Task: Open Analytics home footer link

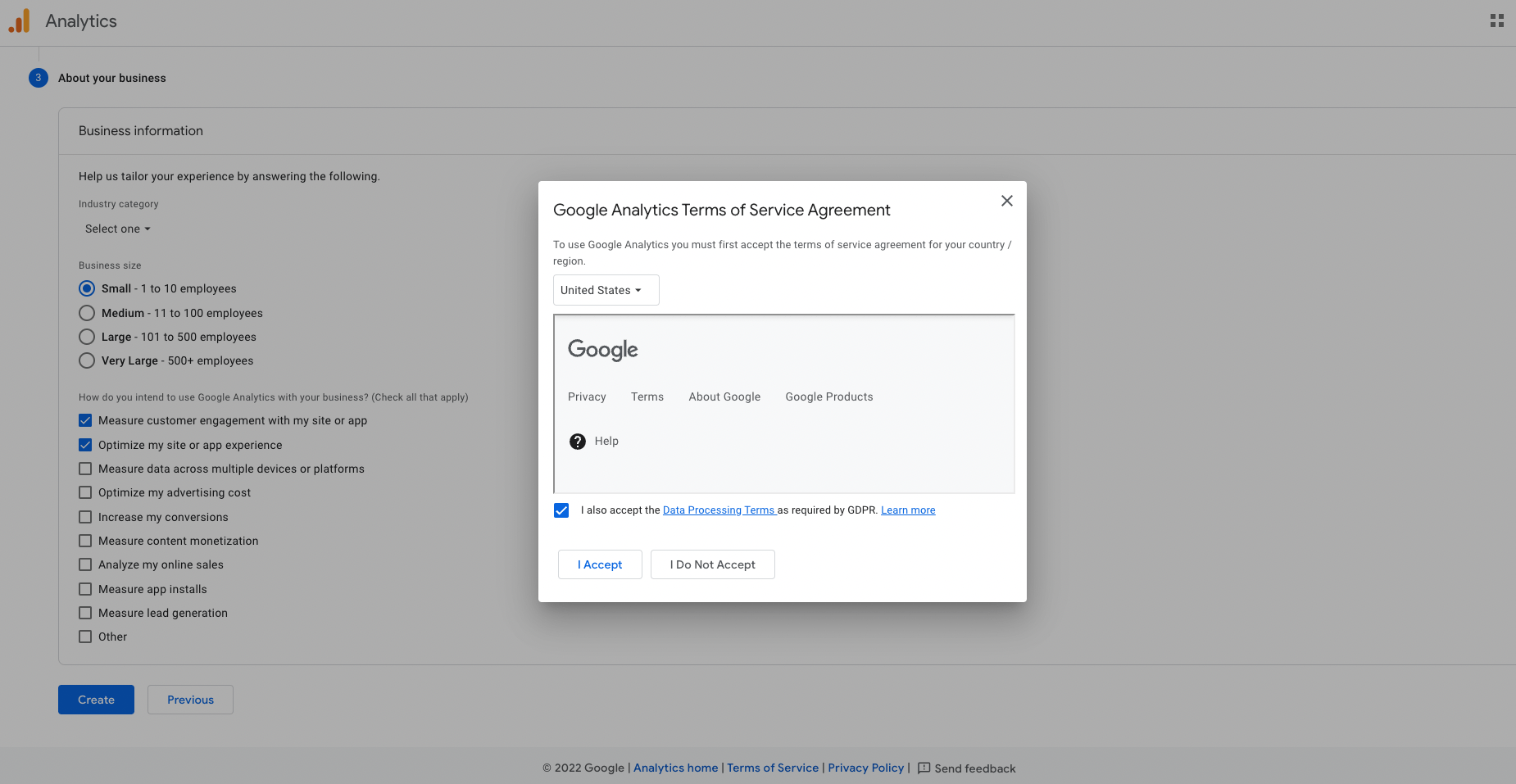Action: click(675, 768)
